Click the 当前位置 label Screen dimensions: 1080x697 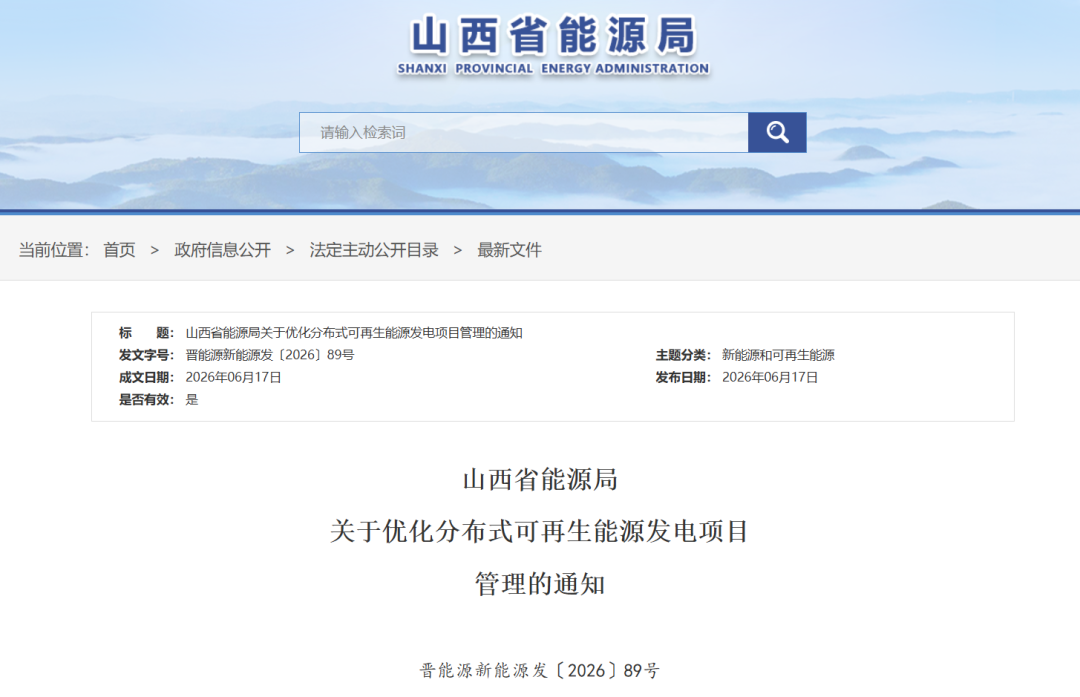tap(54, 250)
